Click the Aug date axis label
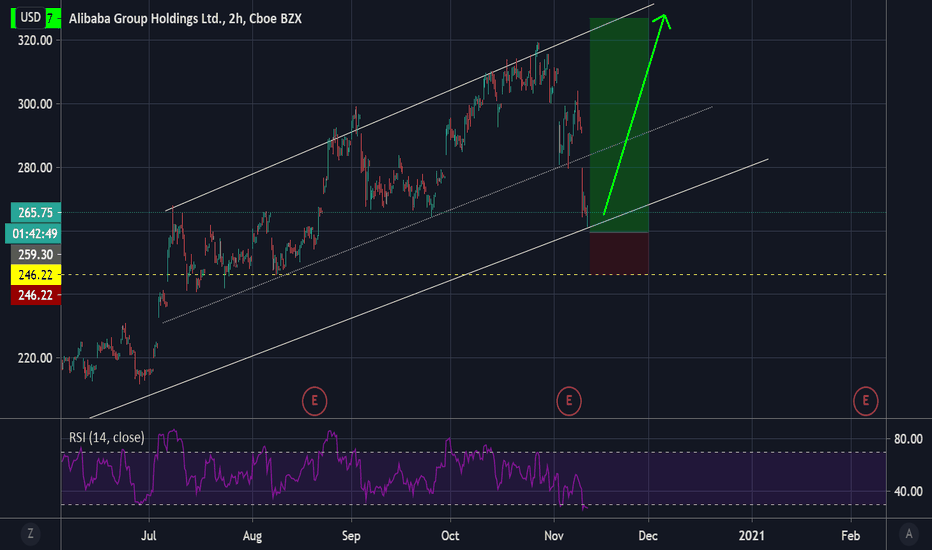932x550 pixels. coord(252,536)
